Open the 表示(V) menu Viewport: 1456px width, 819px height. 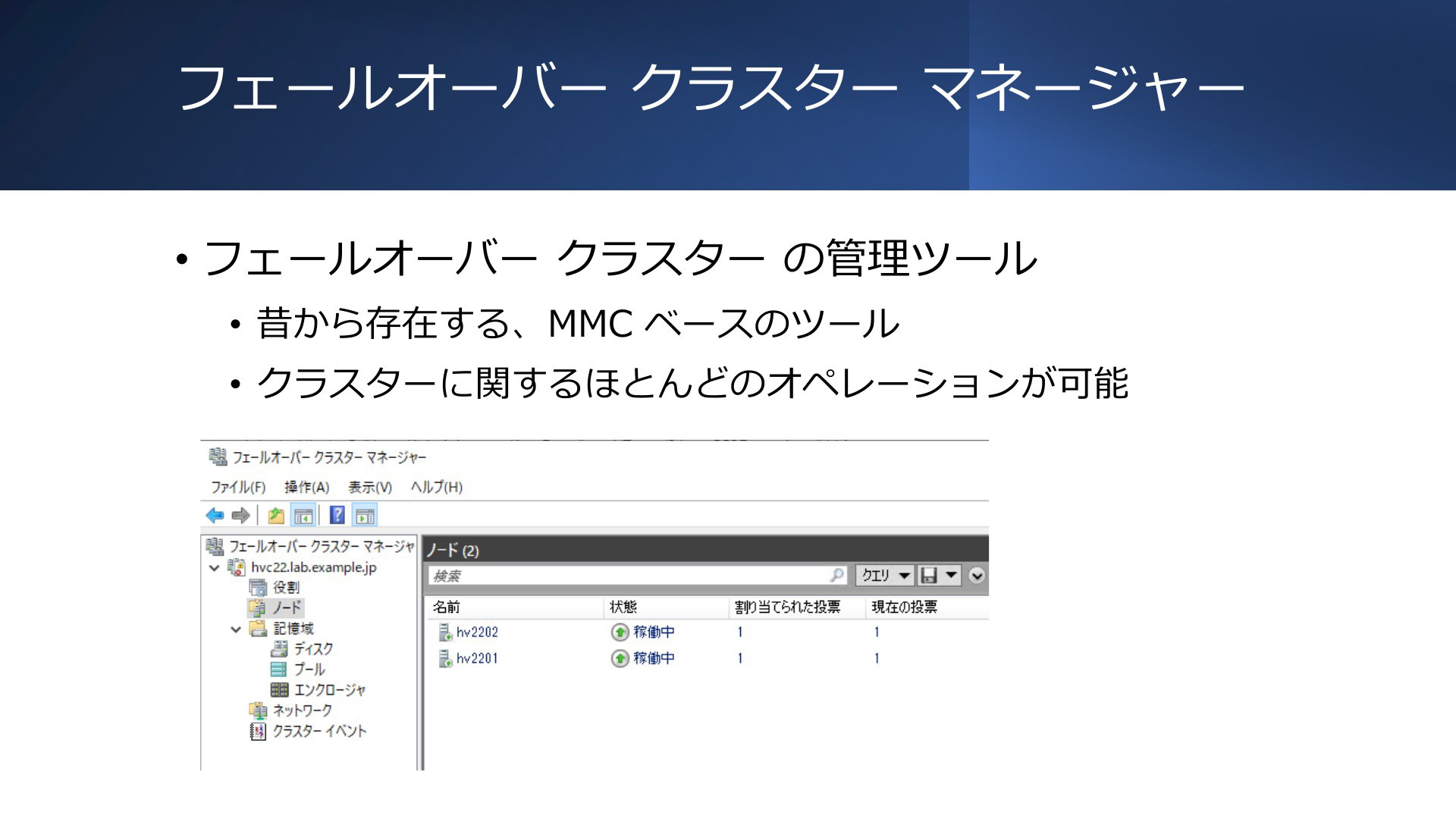click(x=370, y=487)
